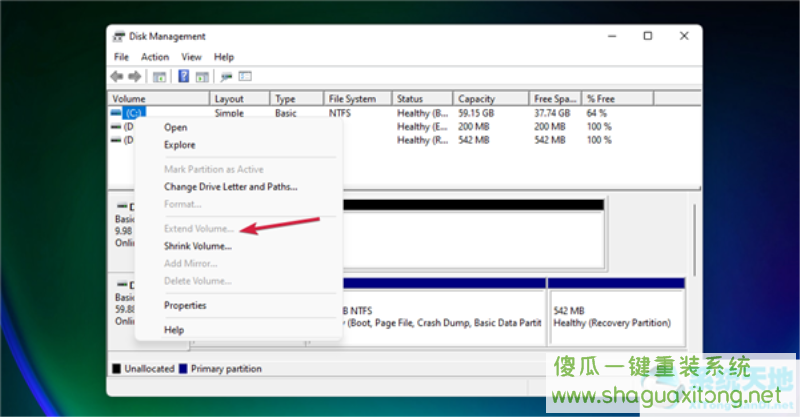Click Properties in the context menu
800x417 pixels.
coord(185,305)
